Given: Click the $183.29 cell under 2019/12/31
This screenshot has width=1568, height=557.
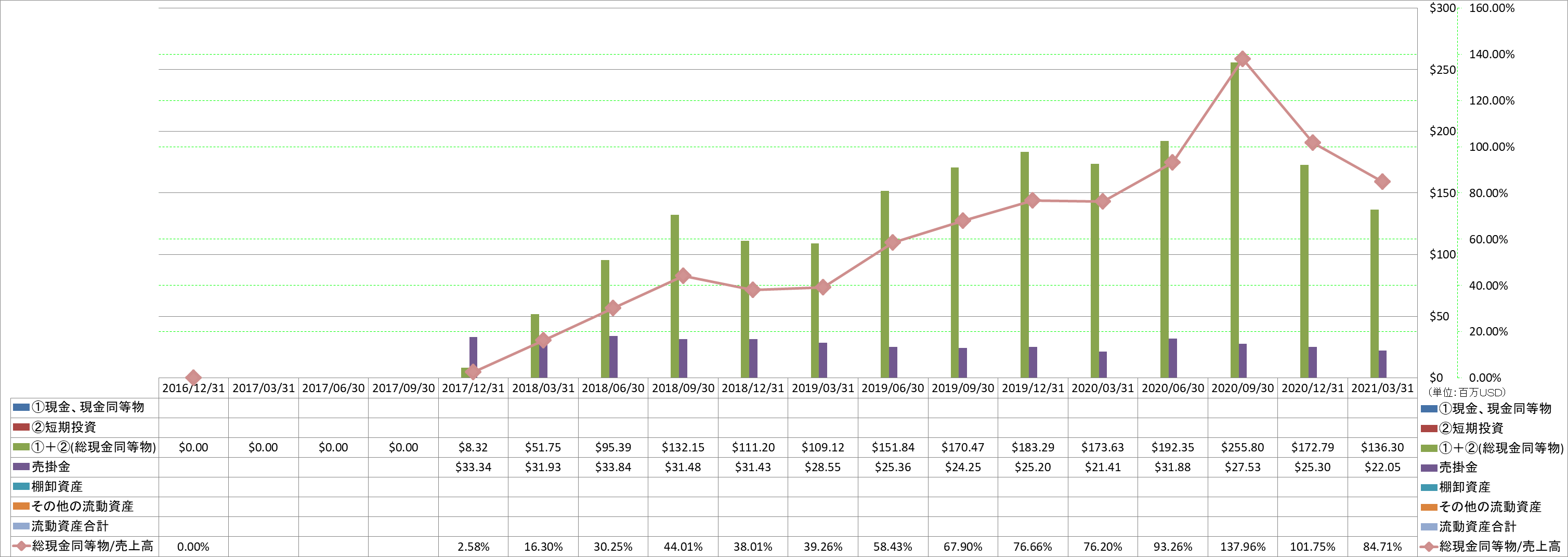Looking at the screenshot, I should tap(1033, 447).
